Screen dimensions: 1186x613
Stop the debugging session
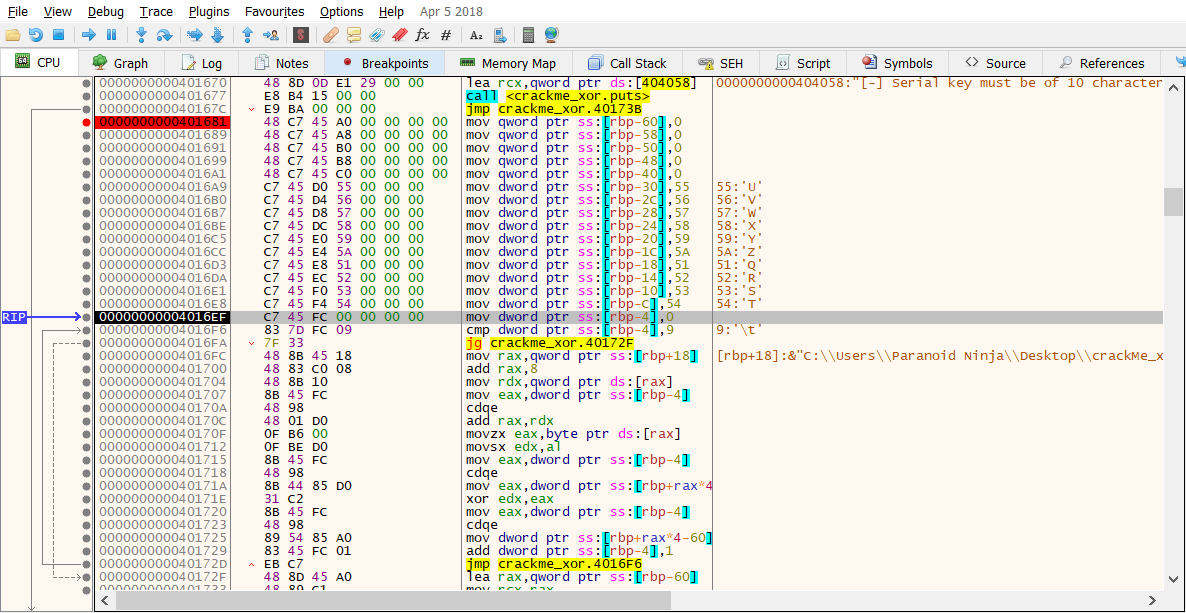click(x=58, y=35)
